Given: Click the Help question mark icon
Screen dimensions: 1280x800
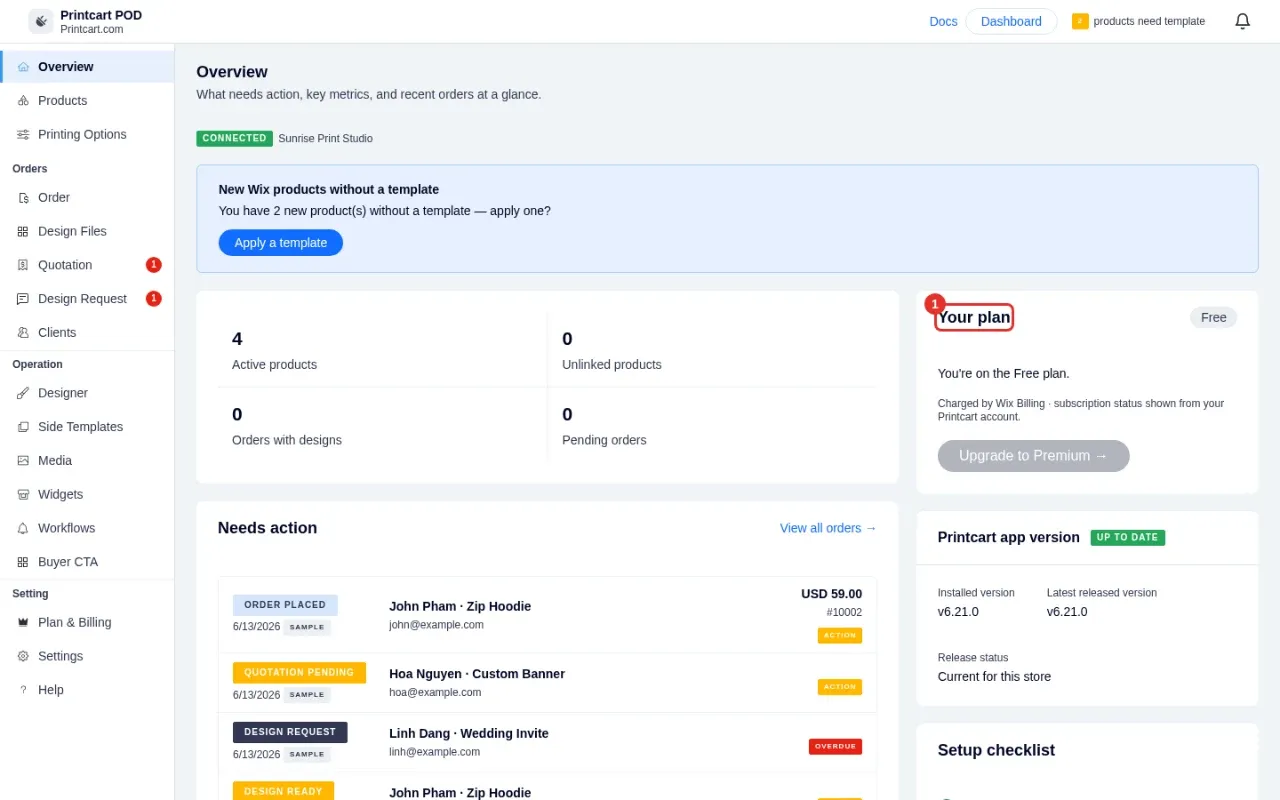Looking at the screenshot, I should pos(23,690).
